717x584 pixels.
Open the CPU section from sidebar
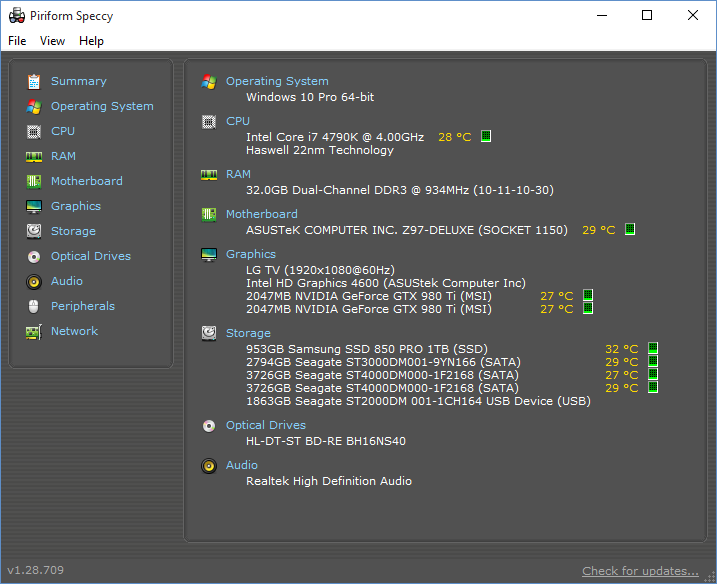tap(63, 131)
